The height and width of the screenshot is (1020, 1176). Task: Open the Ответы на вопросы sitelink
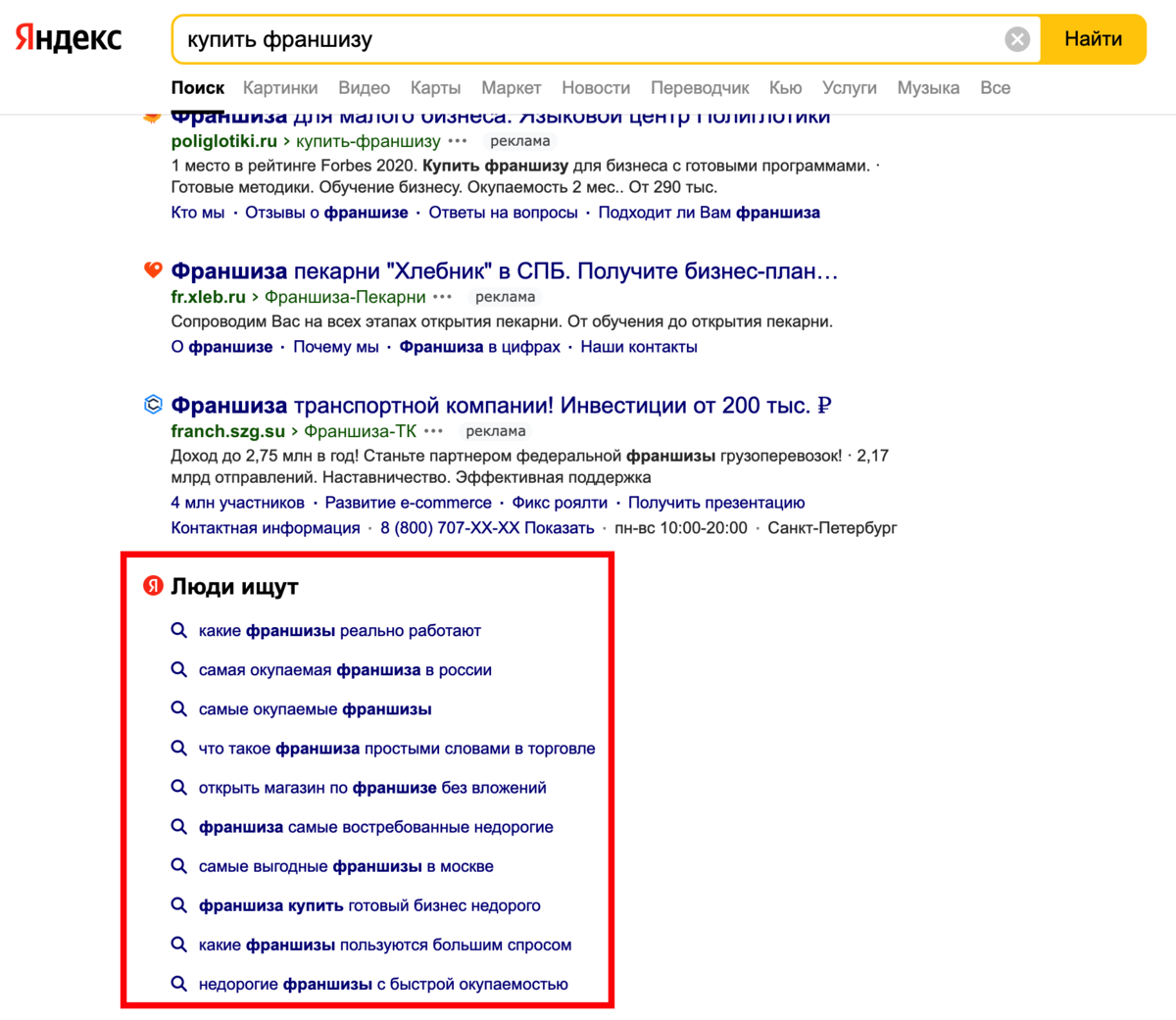point(503,213)
